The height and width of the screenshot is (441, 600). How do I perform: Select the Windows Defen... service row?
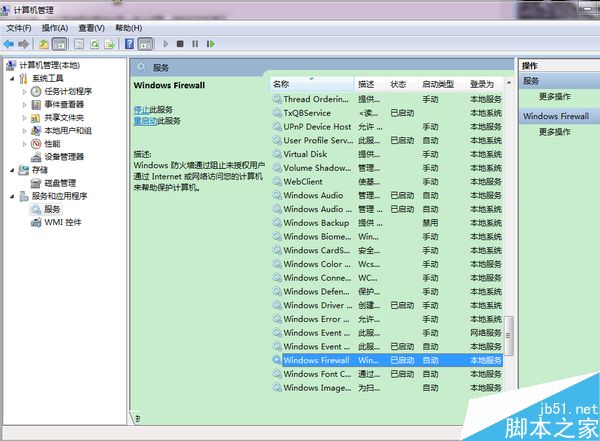tap(387, 292)
